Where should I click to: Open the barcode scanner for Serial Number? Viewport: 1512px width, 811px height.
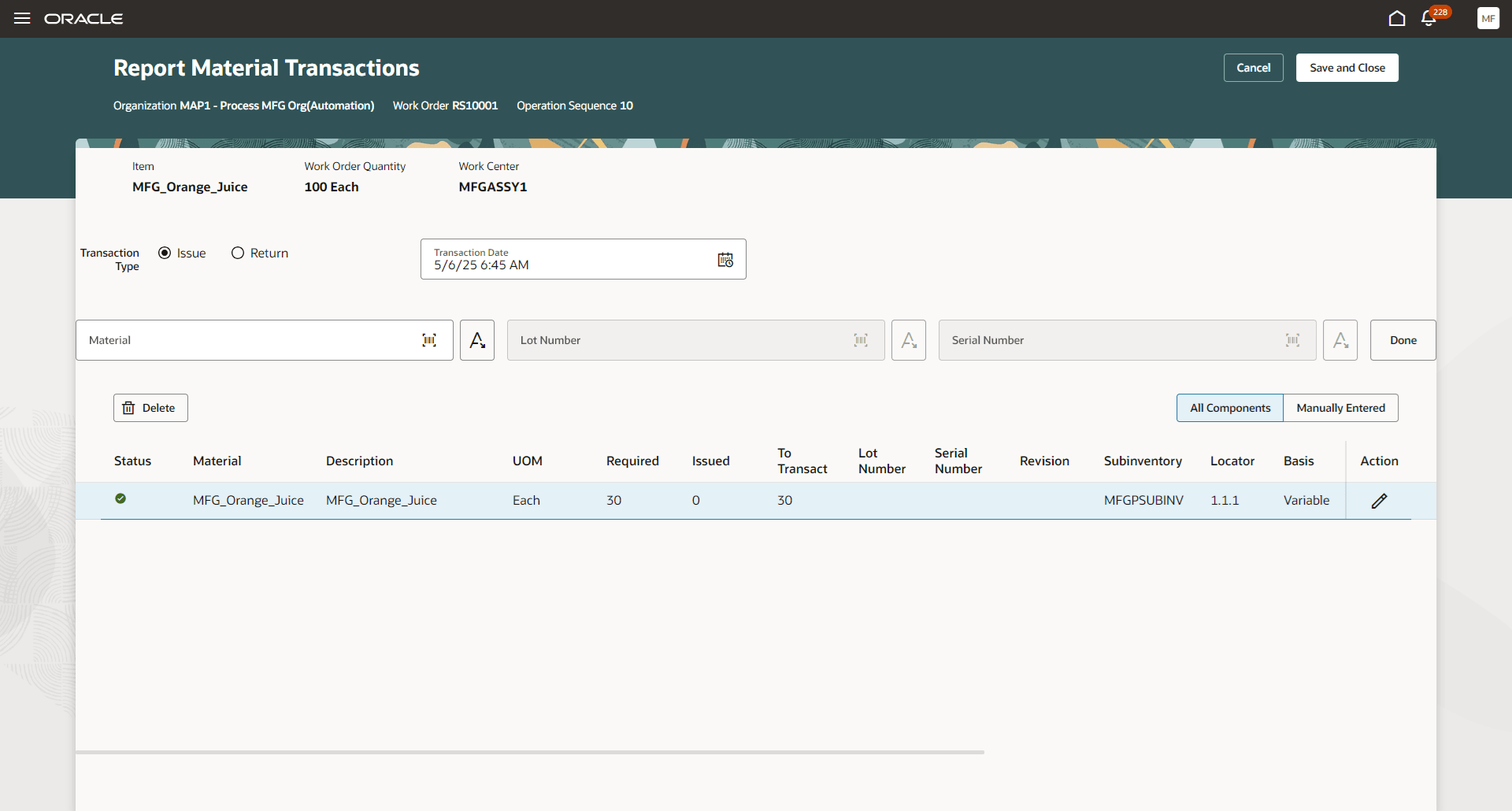pos(1292,339)
